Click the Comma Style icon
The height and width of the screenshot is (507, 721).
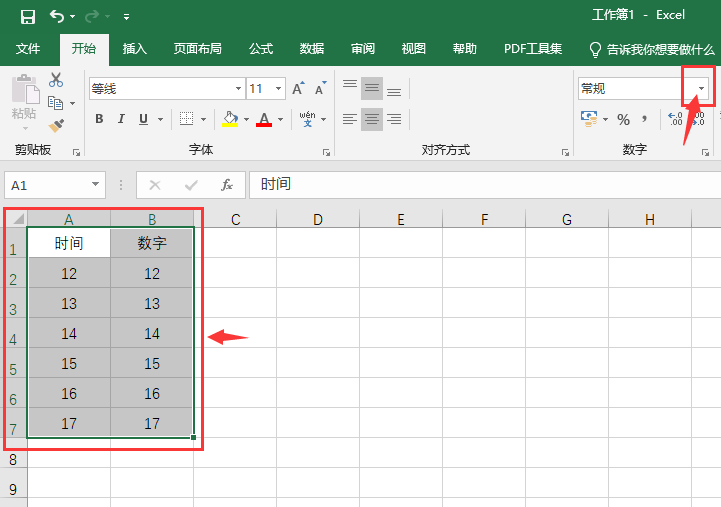(645, 120)
